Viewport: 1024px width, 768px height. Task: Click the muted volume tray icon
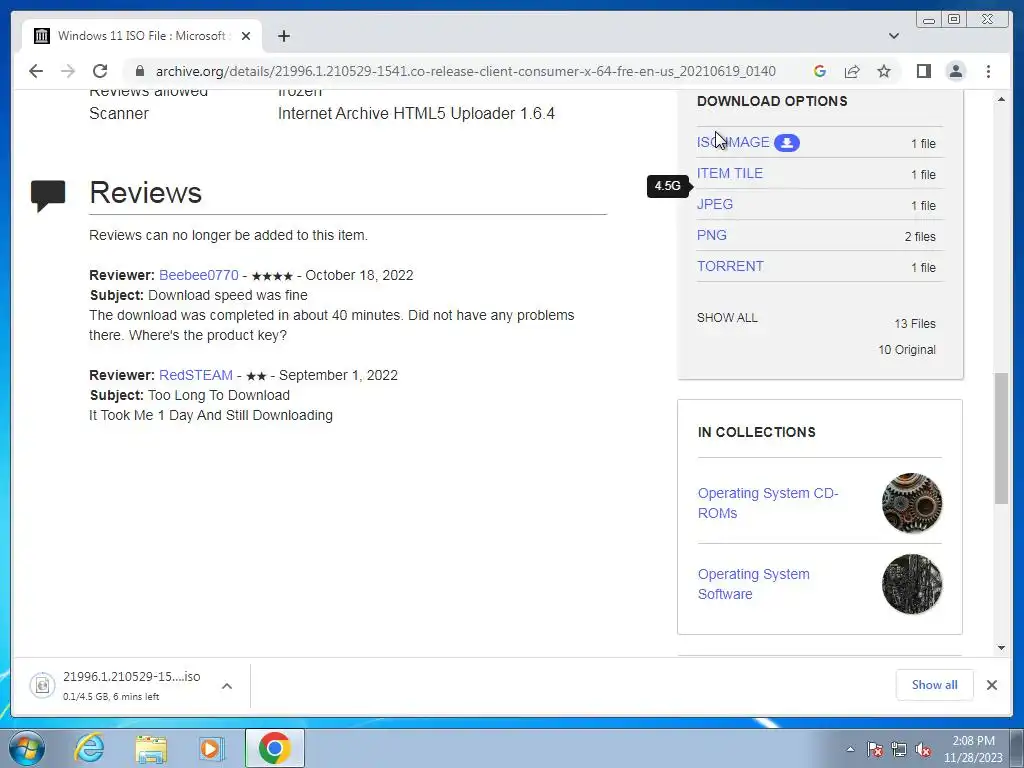(923, 749)
